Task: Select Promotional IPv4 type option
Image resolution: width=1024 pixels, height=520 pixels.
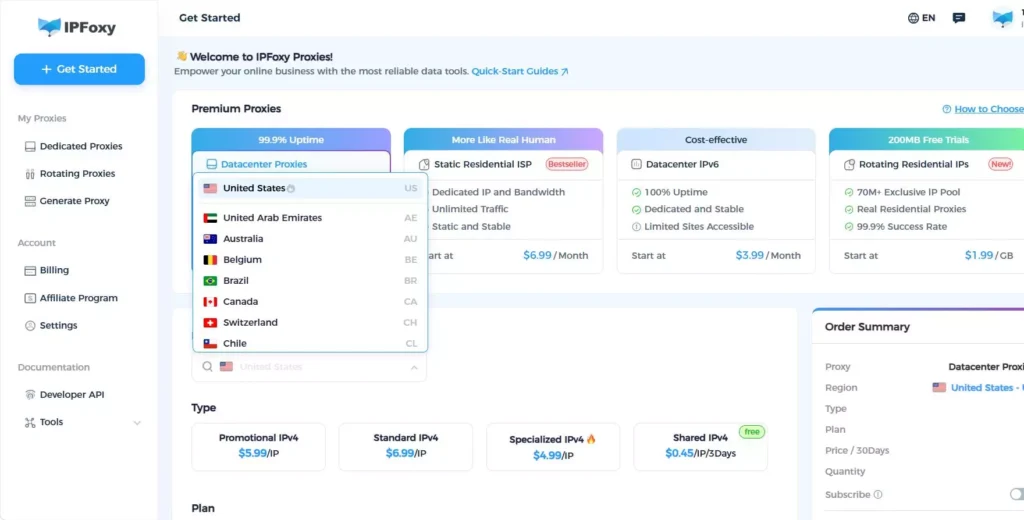Action: click(258, 446)
